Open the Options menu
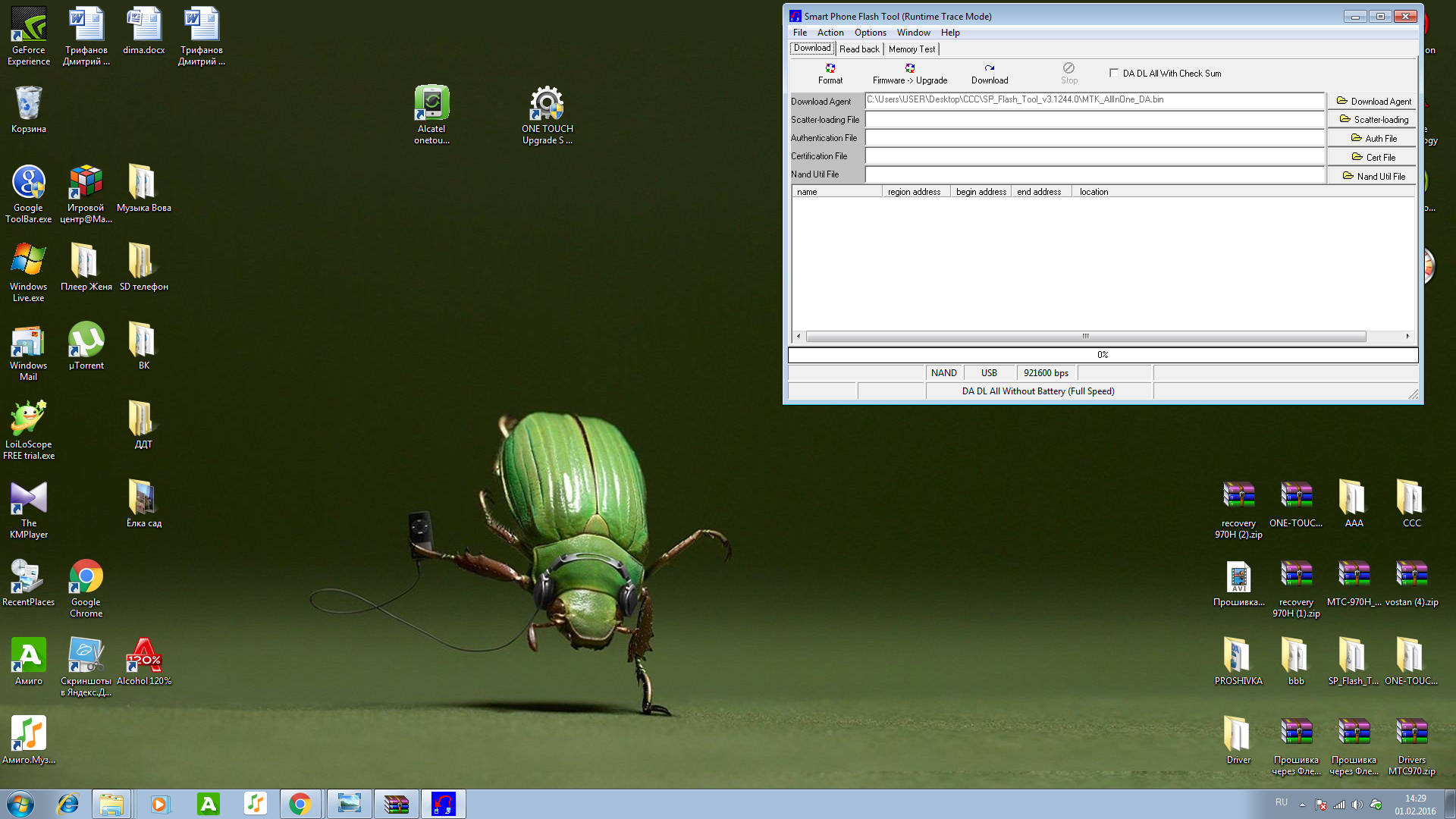This screenshot has height=819, width=1456. (x=870, y=33)
